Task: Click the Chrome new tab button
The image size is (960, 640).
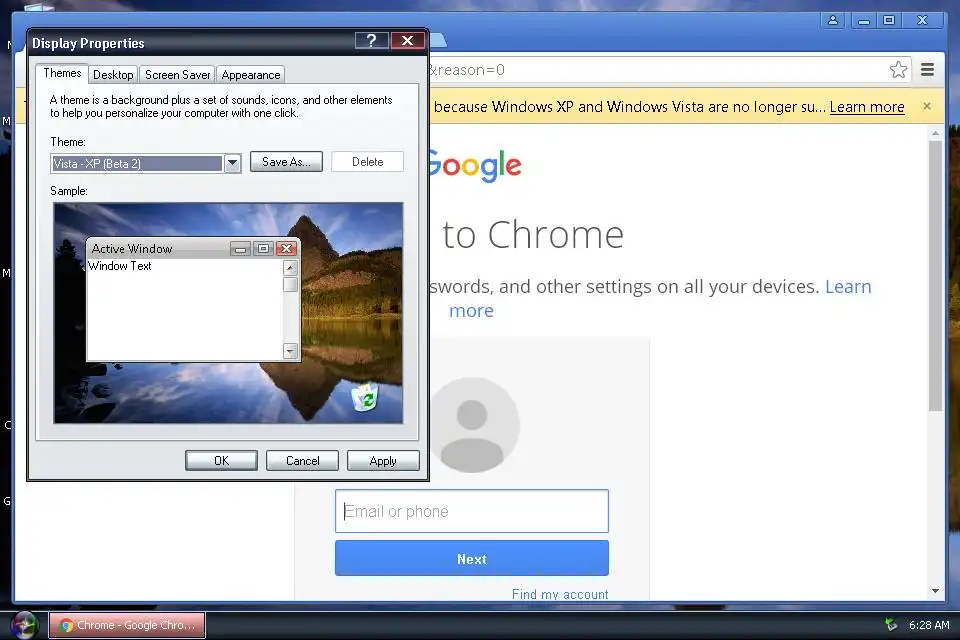Action: [438, 40]
